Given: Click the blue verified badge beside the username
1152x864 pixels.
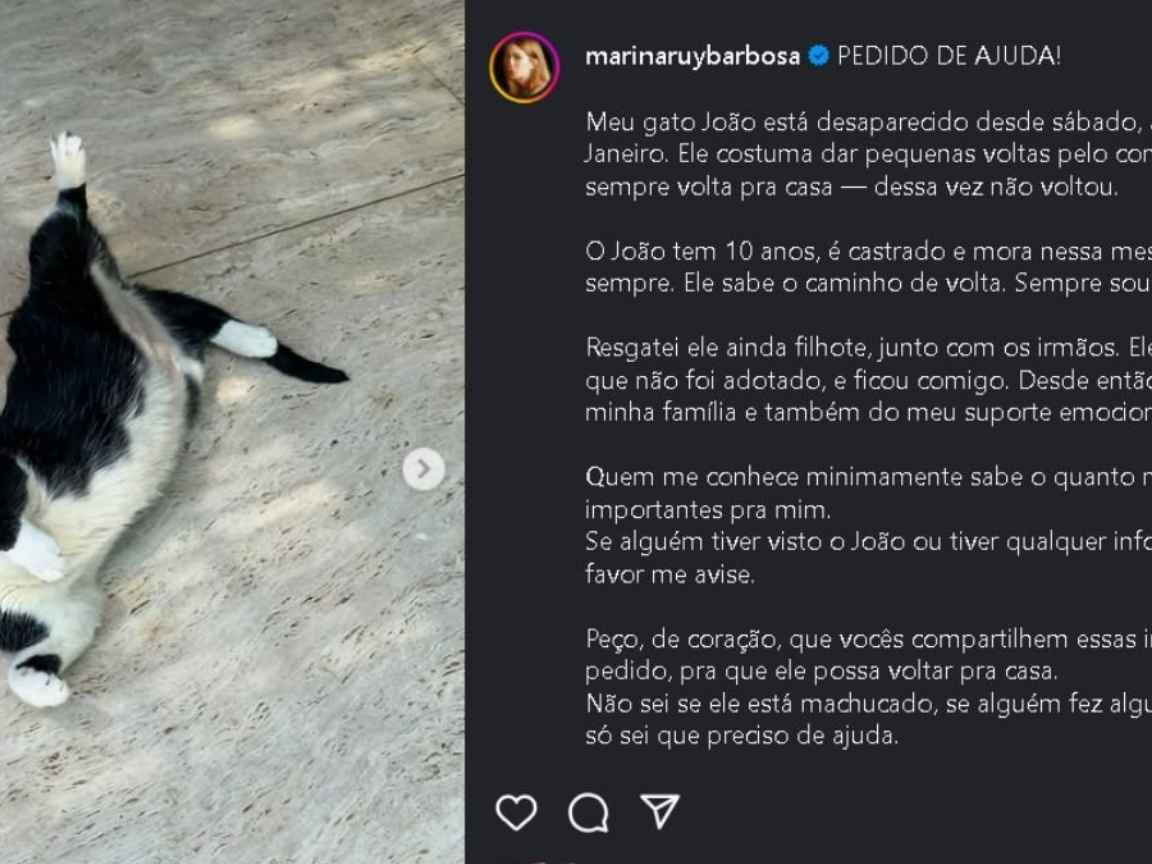Looking at the screenshot, I should click(818, 56).
